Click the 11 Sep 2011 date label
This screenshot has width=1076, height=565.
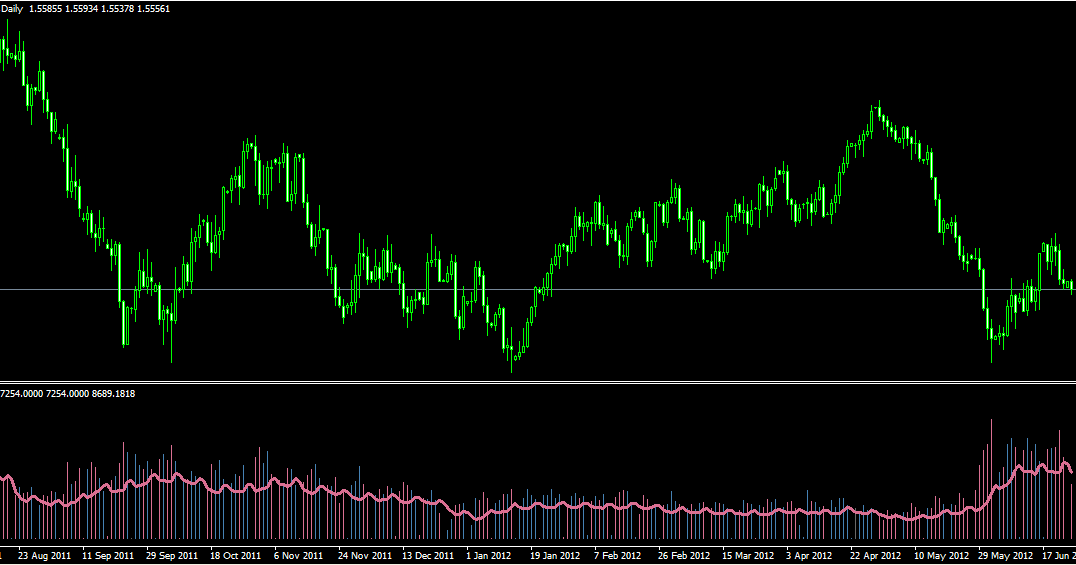108,555
